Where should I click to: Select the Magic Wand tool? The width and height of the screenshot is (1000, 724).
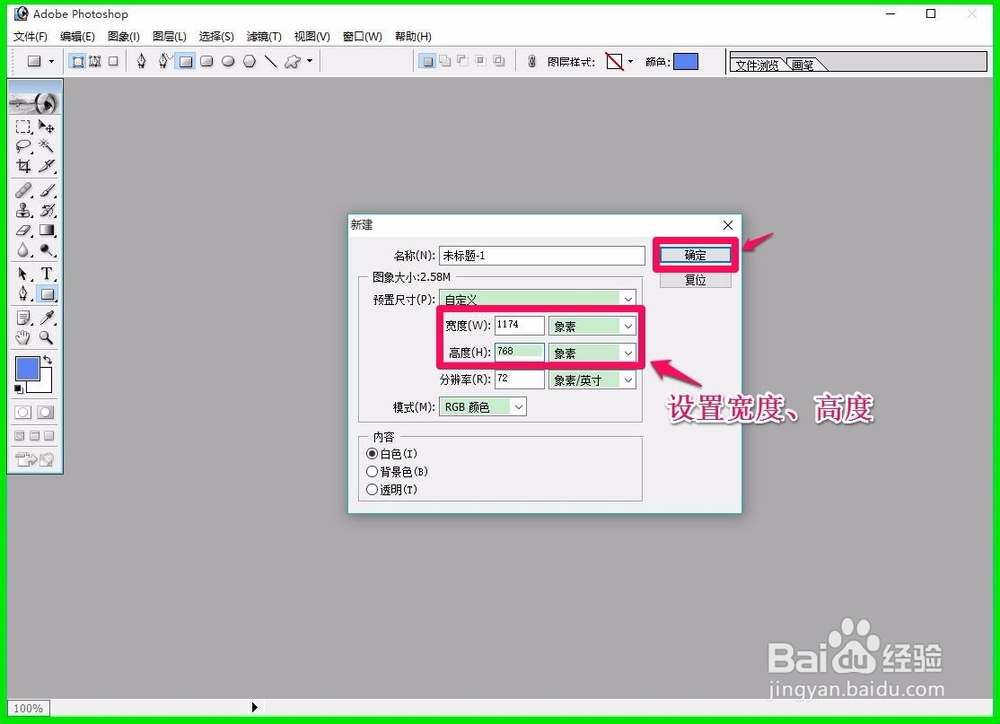point(47,147)
